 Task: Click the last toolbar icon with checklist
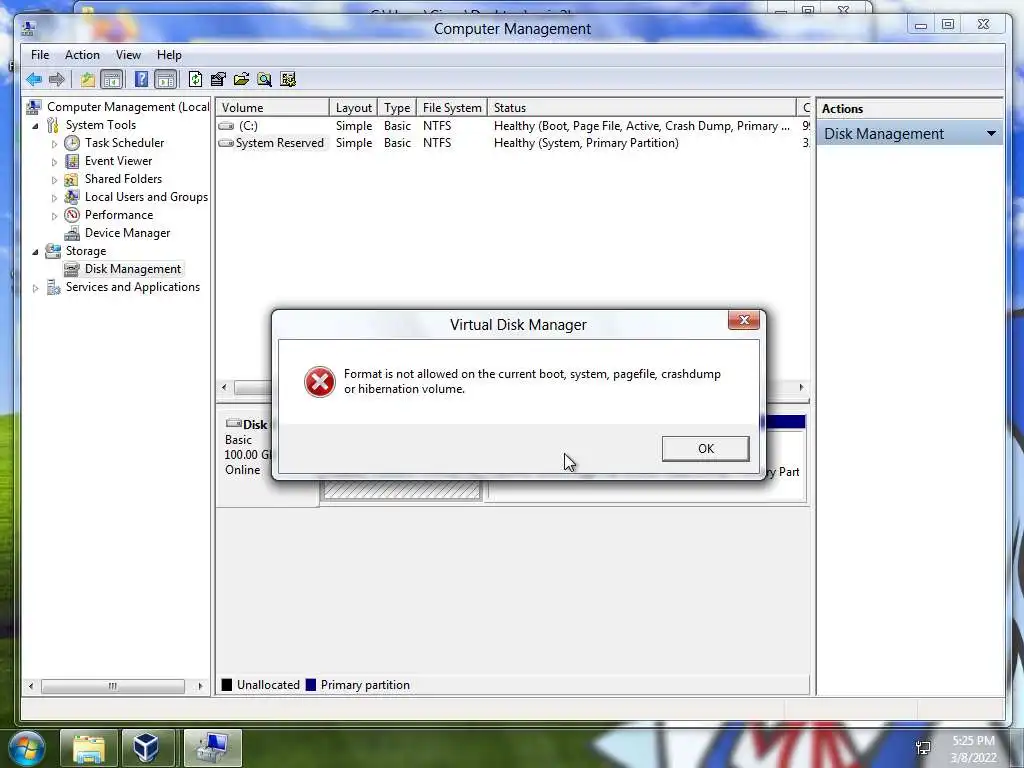288,80
